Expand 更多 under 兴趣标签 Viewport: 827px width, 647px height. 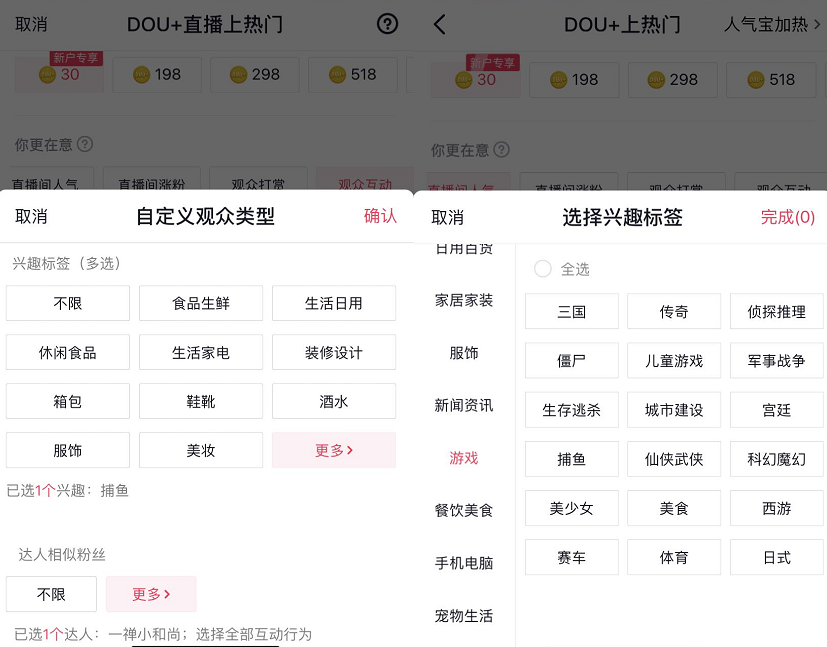point(334,450)
